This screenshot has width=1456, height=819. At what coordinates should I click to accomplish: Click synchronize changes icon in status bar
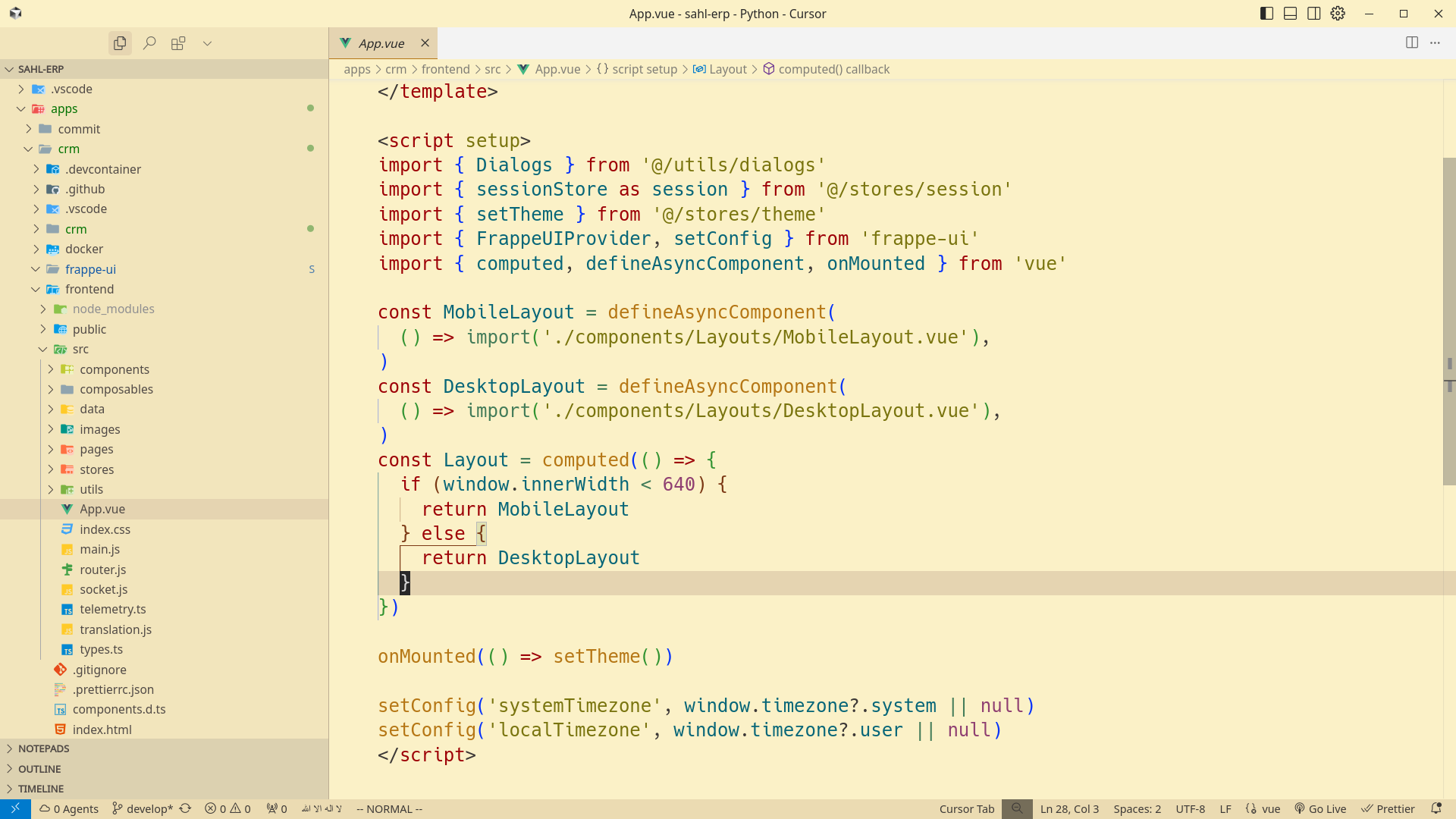[x=186, y=808]
